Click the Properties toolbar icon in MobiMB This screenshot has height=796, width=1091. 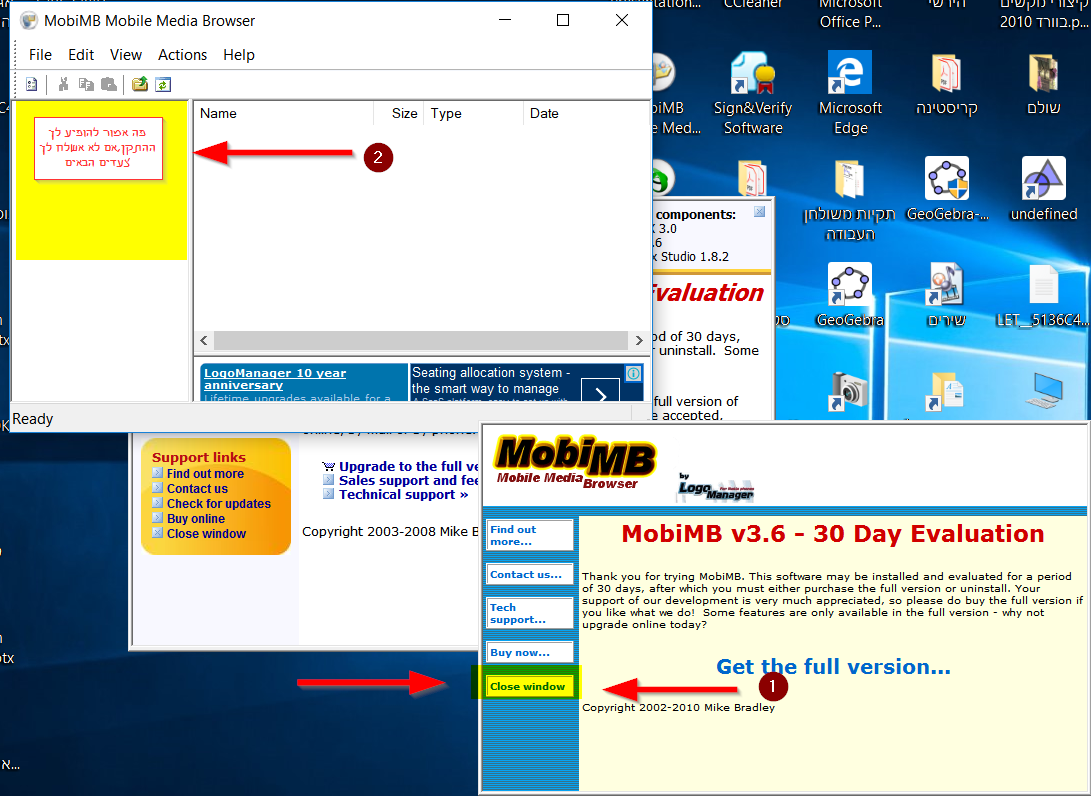coord(32,85)
